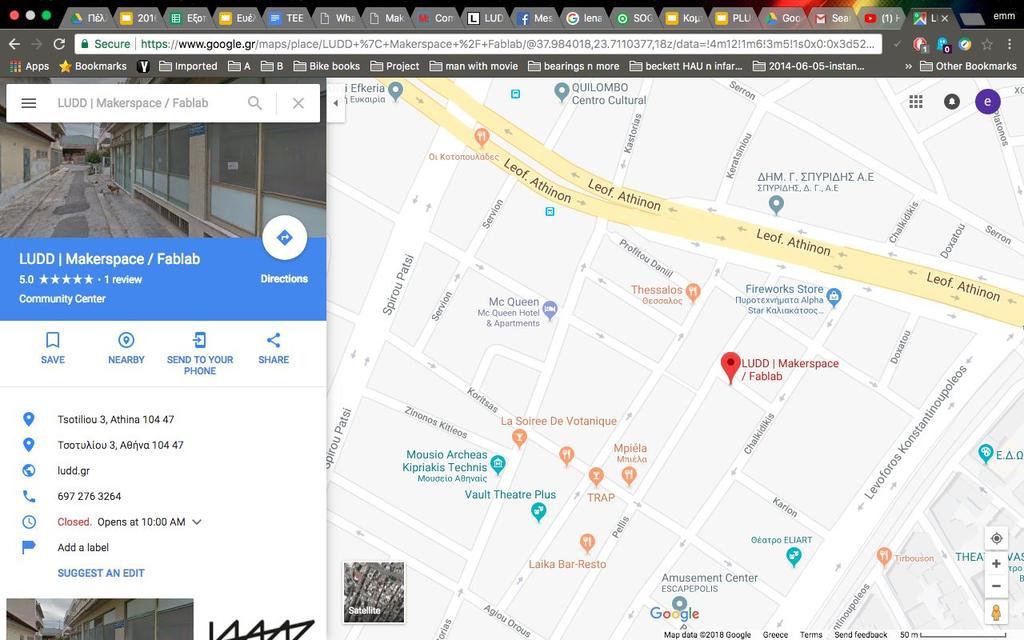Expand opening hours dropdown arrow
Image resolution: width=1024 pixels, height=640 pixels.
click(x=197, y=522)
